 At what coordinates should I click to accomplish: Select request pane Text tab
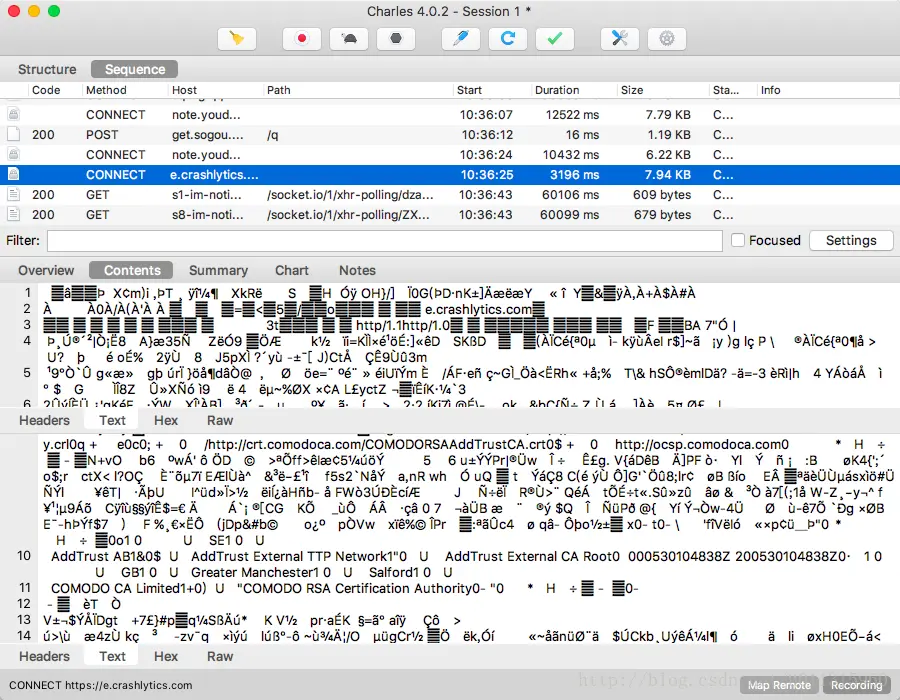tap(112, 421)
